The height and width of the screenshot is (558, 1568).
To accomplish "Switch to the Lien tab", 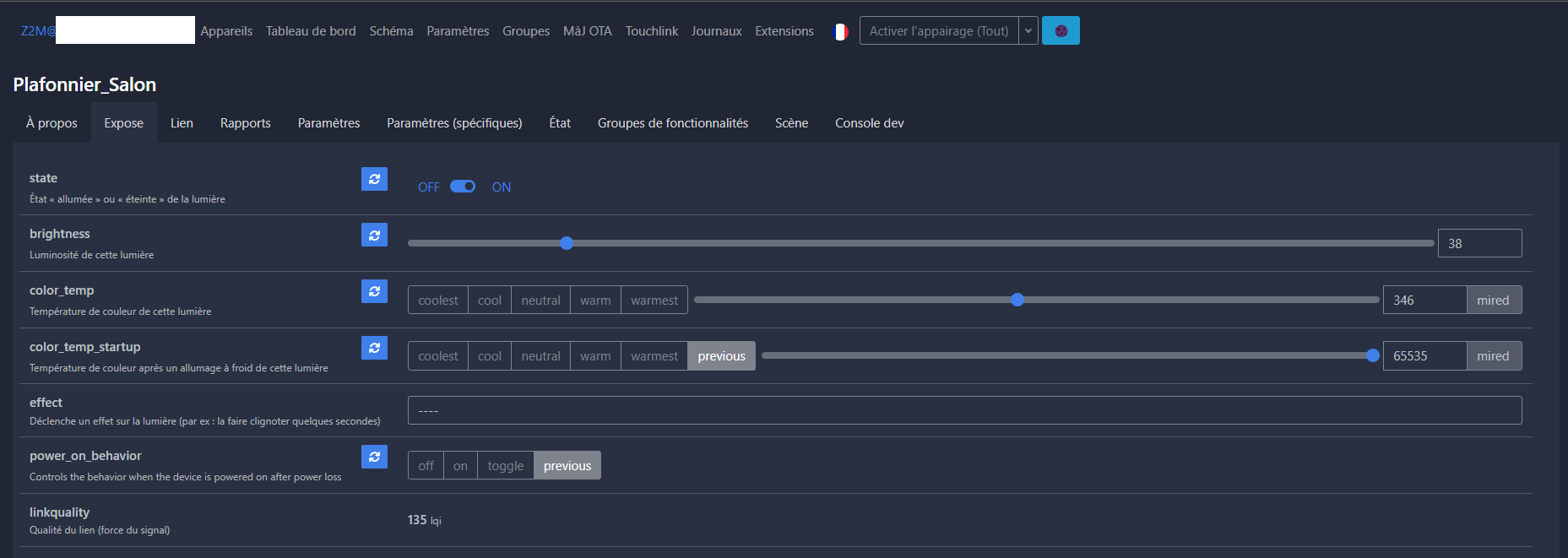I will 182,123.
